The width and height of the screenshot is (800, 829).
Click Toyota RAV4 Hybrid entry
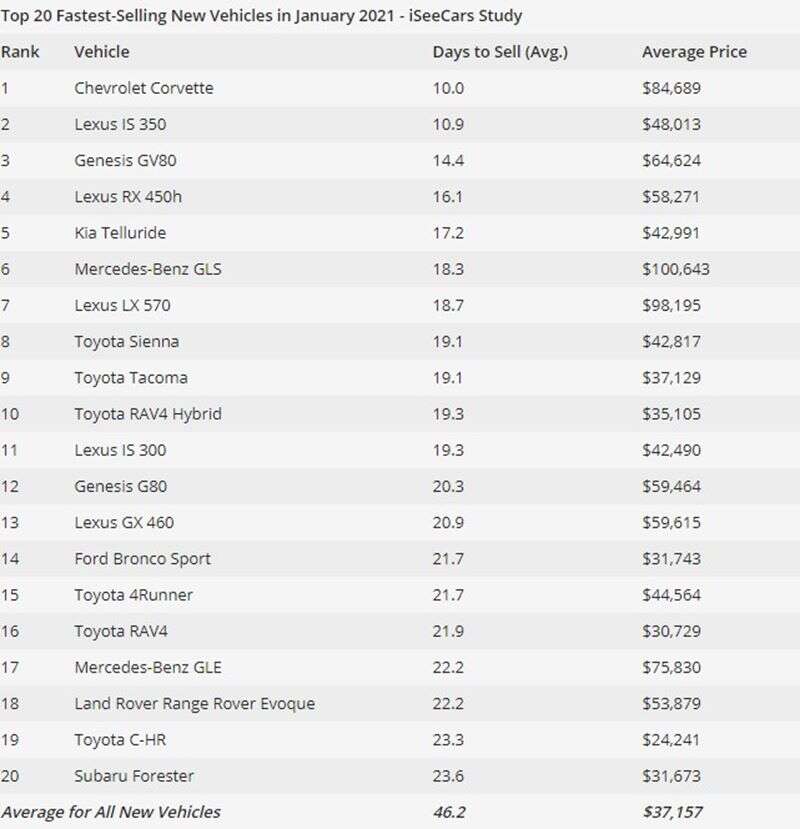[x=148, y=414]
